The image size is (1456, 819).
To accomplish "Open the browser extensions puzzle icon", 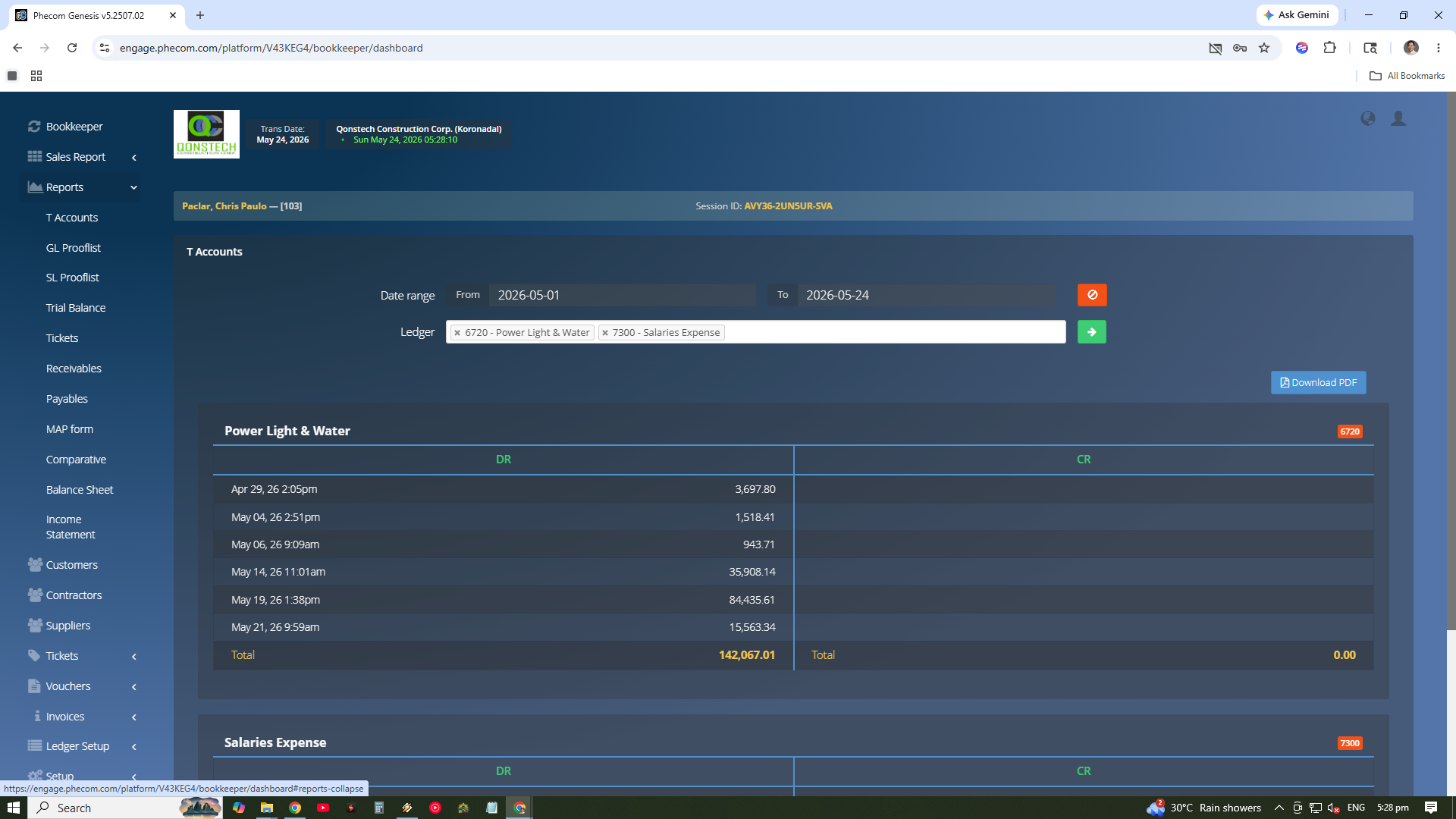I will [1329, 48].
